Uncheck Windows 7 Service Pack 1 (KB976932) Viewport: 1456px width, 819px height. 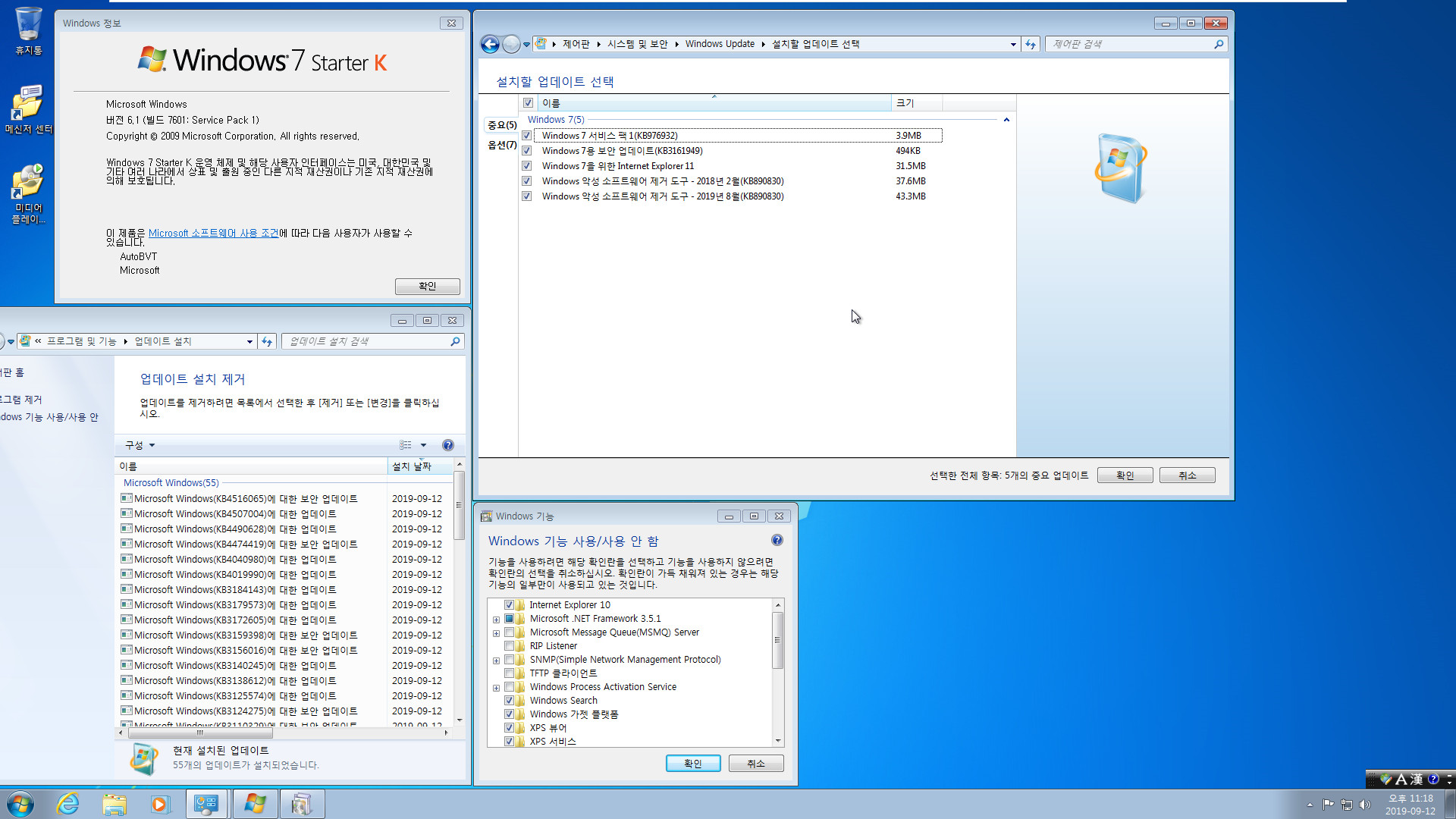[x=526, y=136]
